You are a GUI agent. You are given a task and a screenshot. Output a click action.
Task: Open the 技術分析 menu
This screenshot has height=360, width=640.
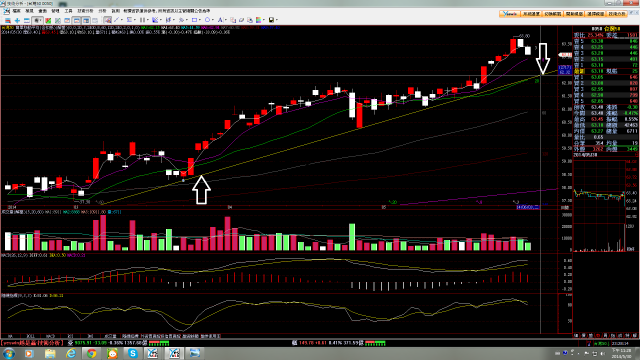point(85,11)
